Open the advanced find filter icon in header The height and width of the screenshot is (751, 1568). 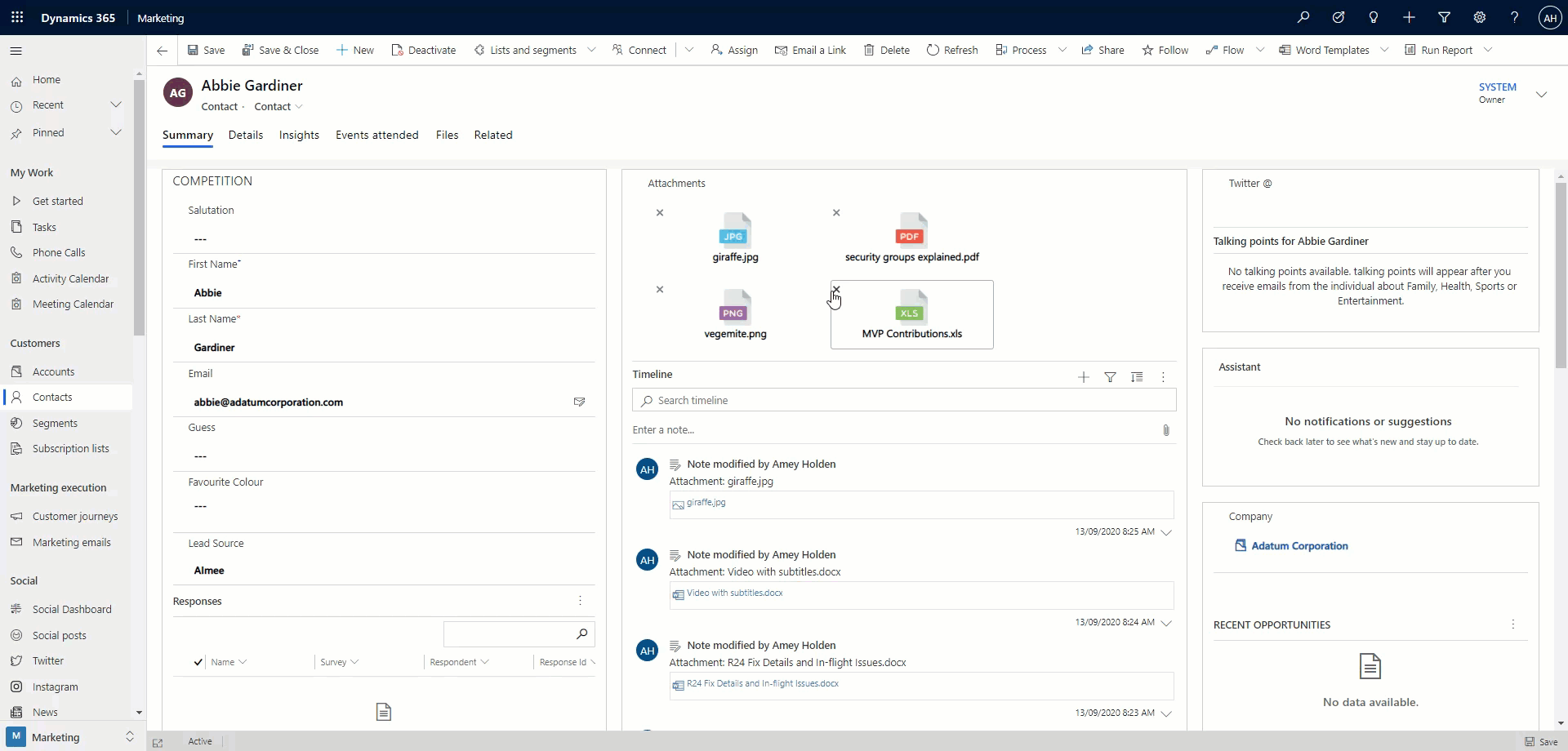[1444, 17]
